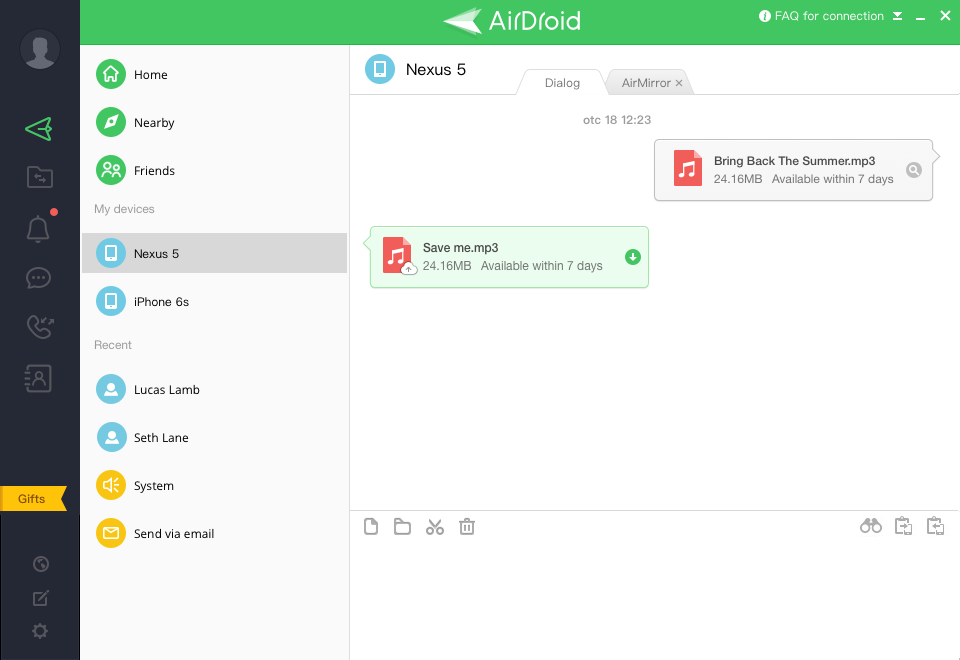Click the binoculars icon in toolbar
The image size is (960, 660).
click(x=871, y=526)
